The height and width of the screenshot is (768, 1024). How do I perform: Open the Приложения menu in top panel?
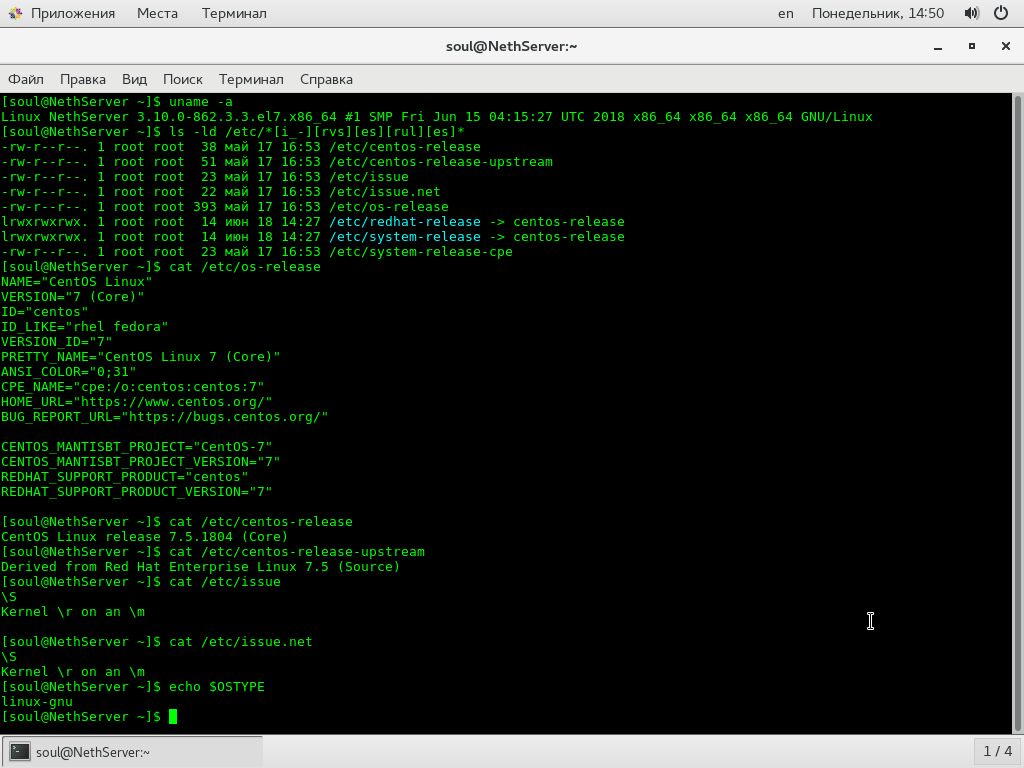pyautogui.click(x=72, y=13)
